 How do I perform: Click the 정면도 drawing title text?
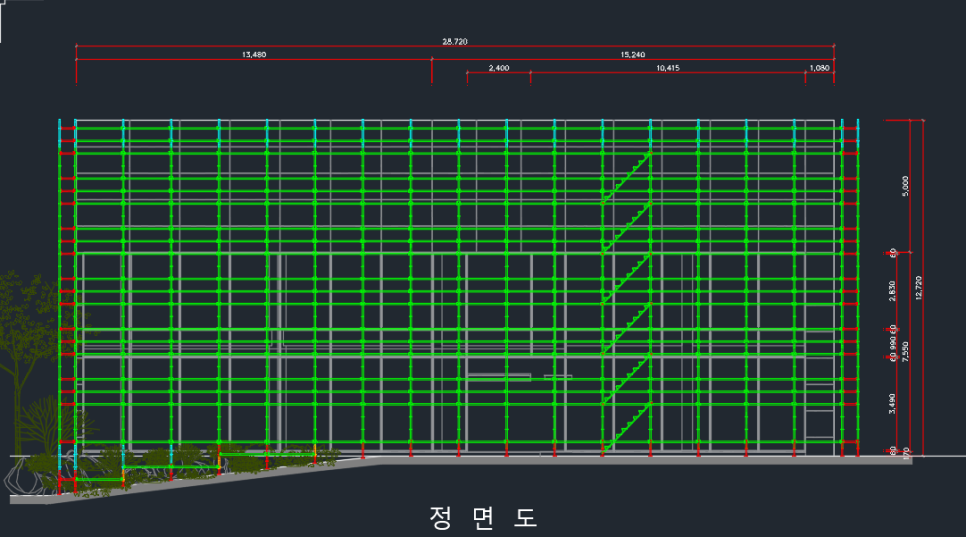point(483,518)
